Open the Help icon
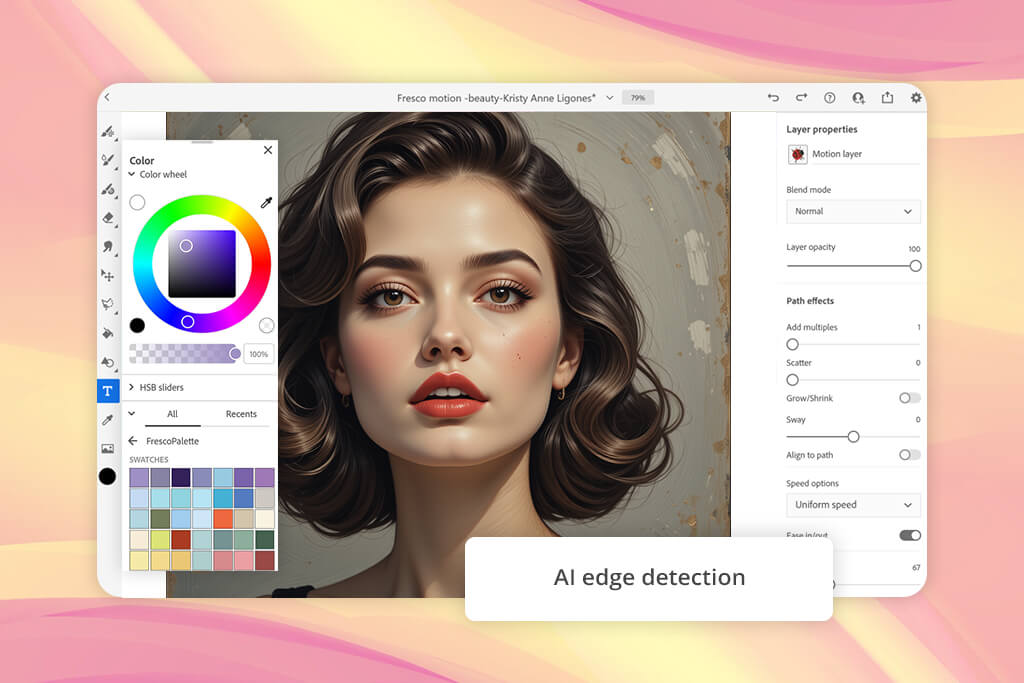This screenshot has width=1024, height=683. 829,97
